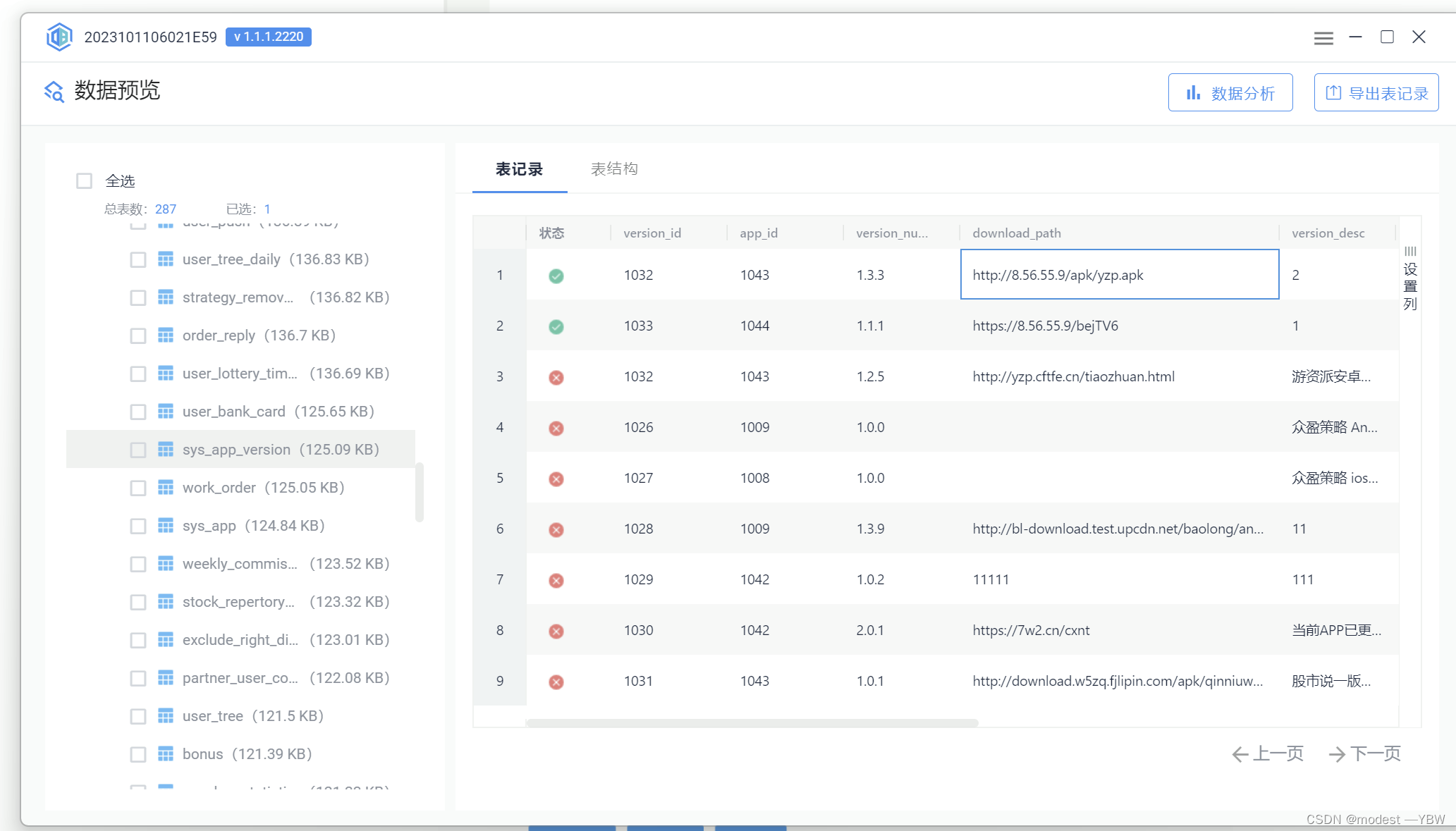This screenshot has width=1456, height=831.
Task: Check the order_reply table checkbox
Action: (138, 336)
